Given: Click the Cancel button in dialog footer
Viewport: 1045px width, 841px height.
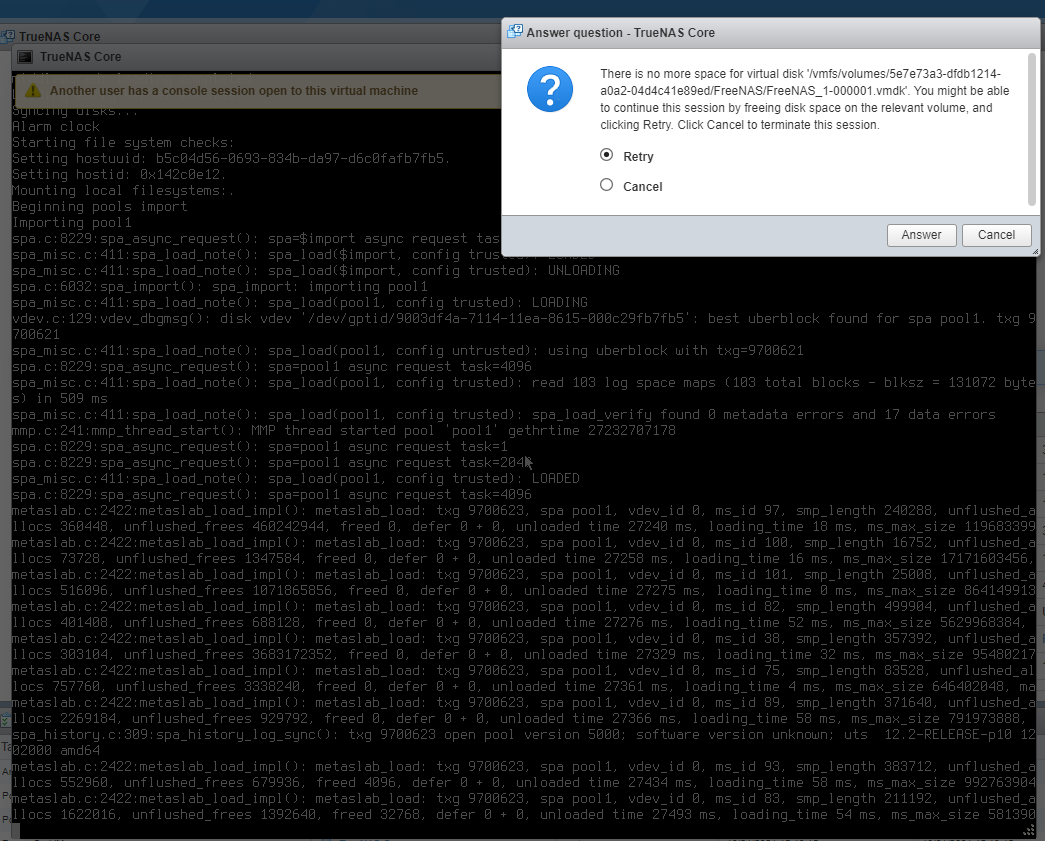Looking at the screenshot, I should 996,235.
